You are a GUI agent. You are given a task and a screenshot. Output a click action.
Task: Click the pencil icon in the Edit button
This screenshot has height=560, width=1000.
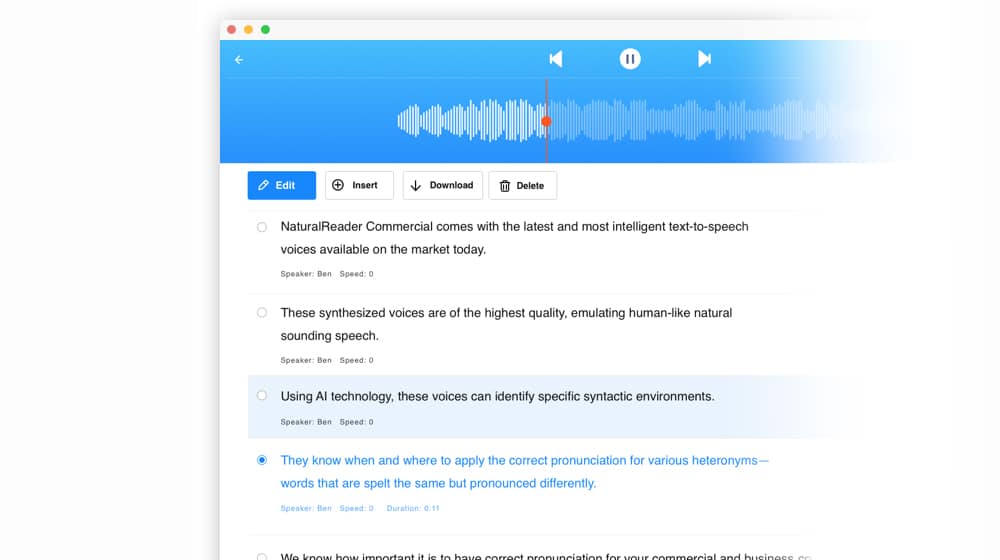coord(263,185)
